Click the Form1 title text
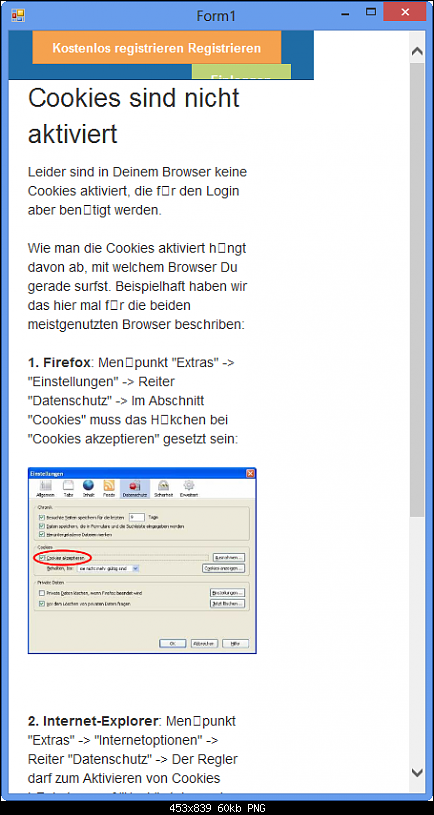The image size is (434, 815). click(216, 16)
